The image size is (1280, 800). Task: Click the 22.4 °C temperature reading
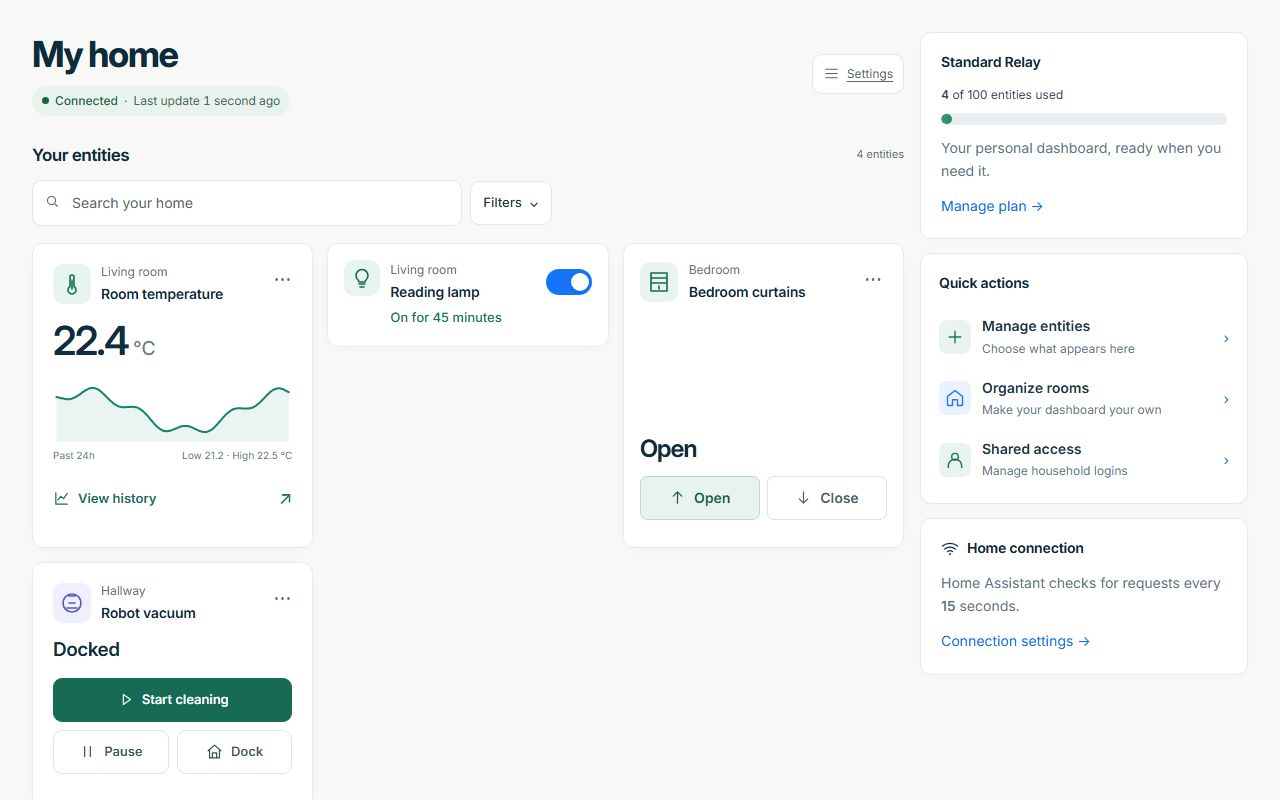click(x=104, y=342)
